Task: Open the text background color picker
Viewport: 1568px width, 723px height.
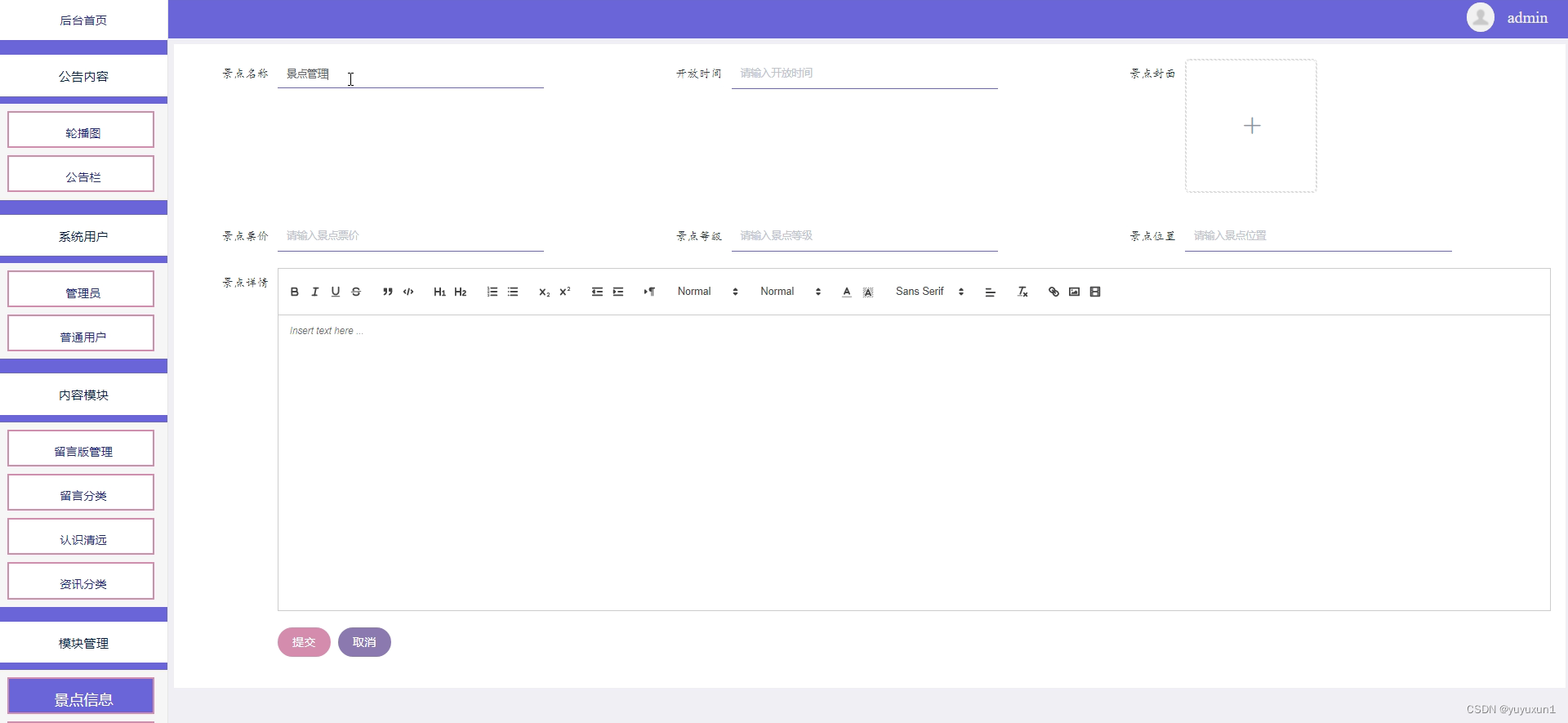Action: (868, 292)
